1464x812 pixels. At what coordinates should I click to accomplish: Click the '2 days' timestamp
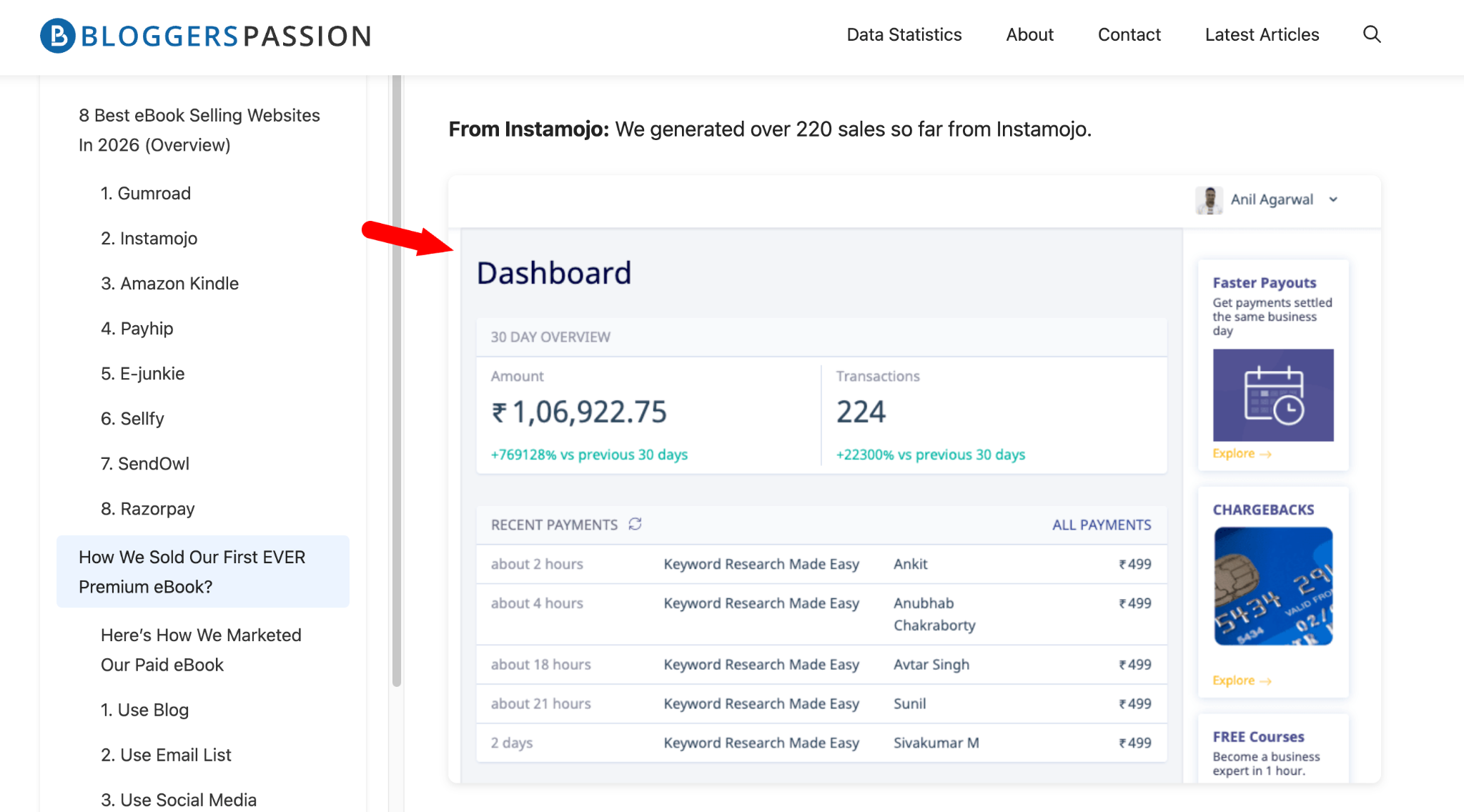coord(511,743)
